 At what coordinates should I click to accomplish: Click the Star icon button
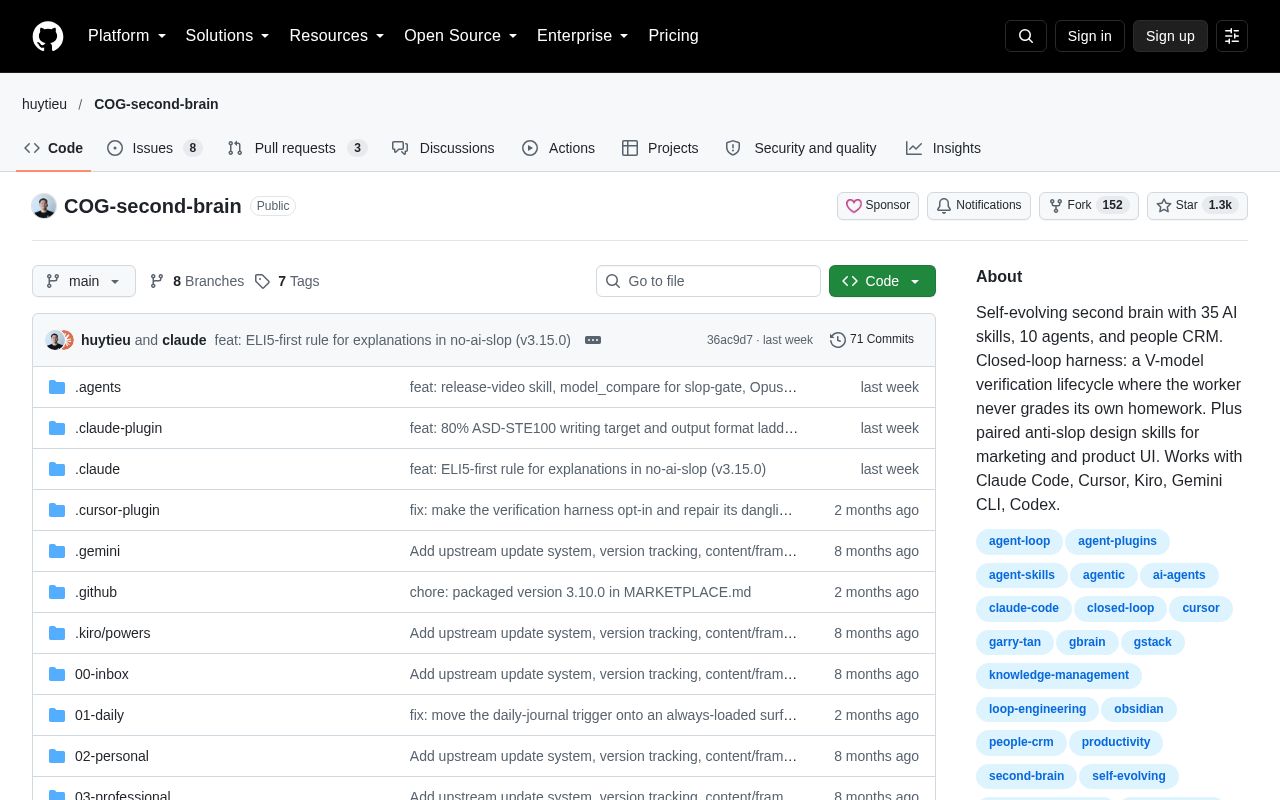tap(1197, 206)
